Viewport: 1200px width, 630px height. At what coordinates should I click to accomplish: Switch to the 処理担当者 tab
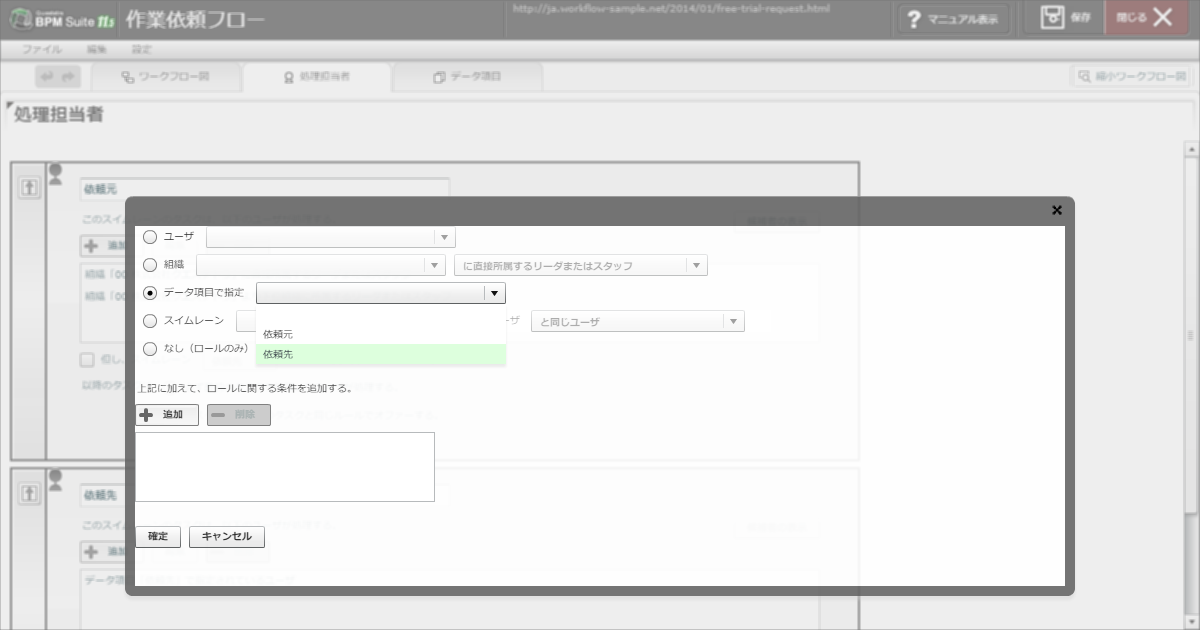coord(317,77)
